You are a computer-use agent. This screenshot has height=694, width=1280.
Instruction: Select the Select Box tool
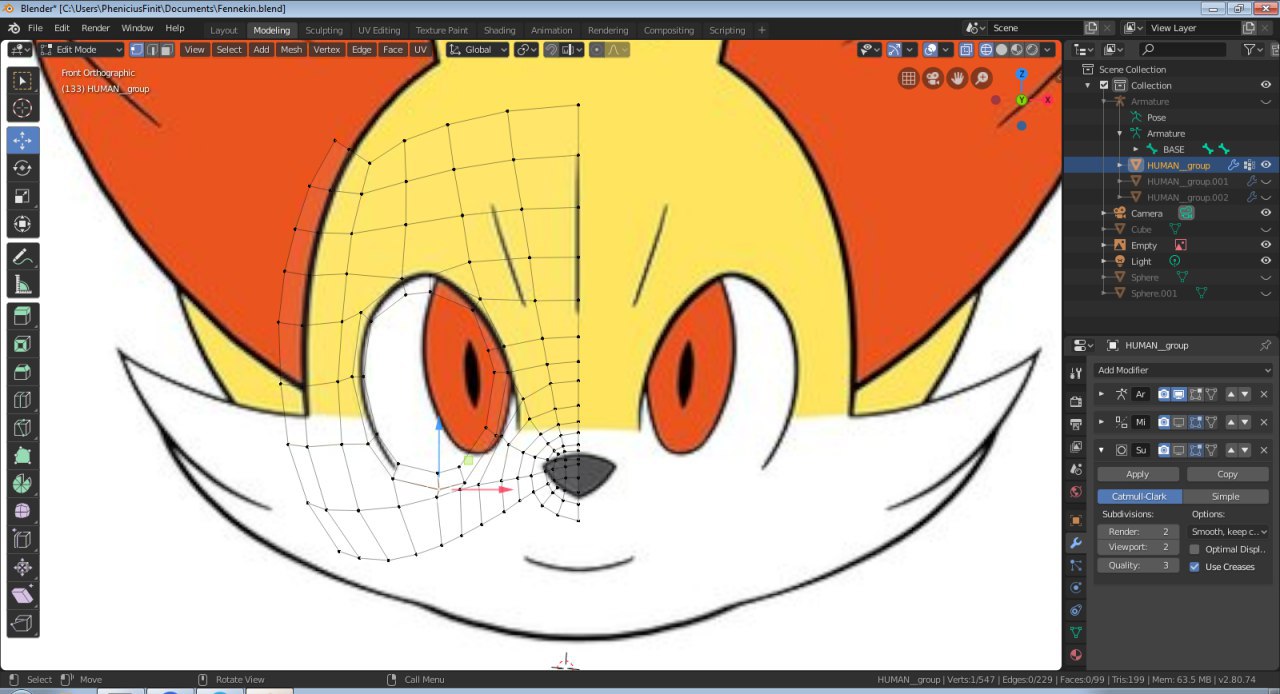(23, 80)
